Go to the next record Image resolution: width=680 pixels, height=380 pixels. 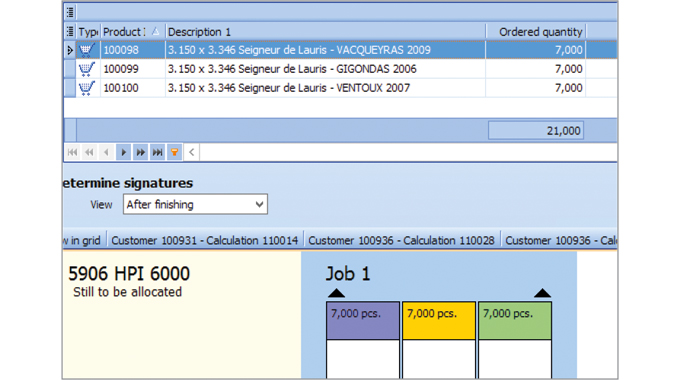click(124, 152)
